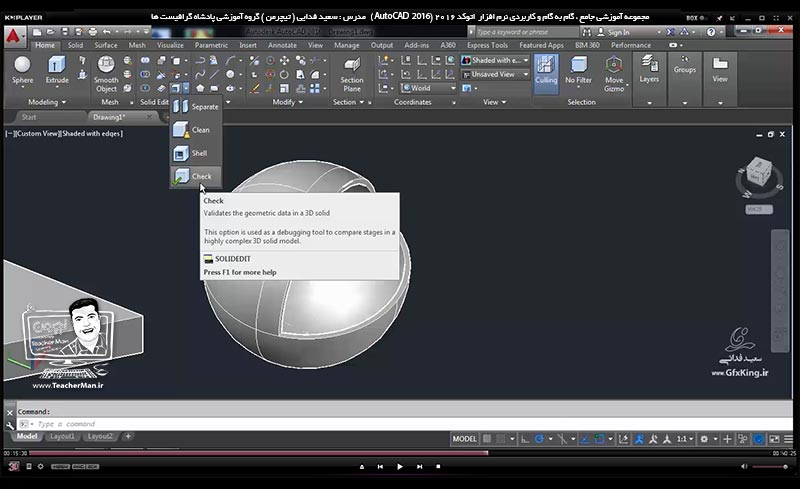The width and height of the screenshot is (800, 489).
Task: Toggle hardware acceleration blue circle icon
Action: (x=759, y=439)
